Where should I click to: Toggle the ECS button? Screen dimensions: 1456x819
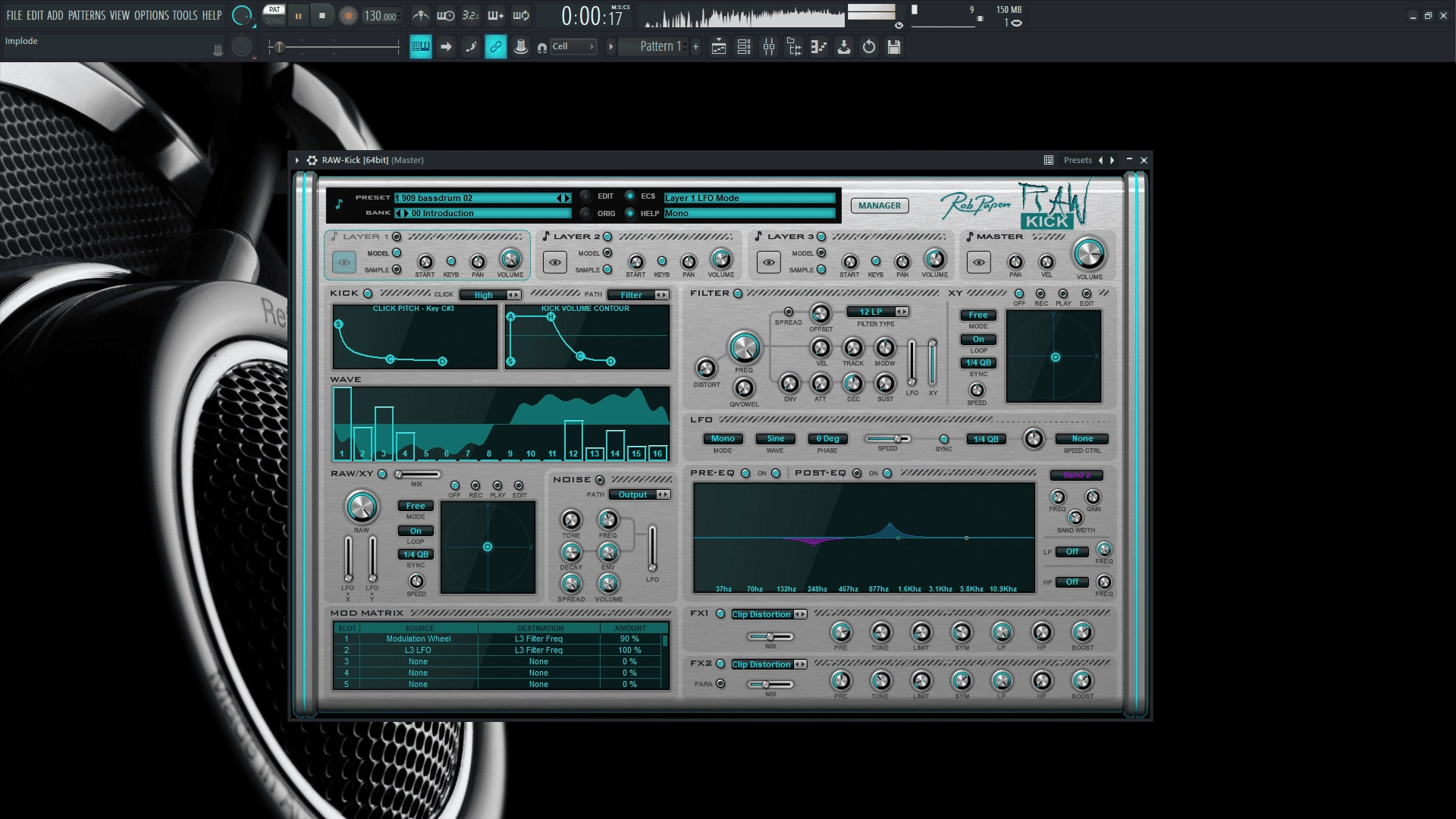[x=629, y=196]
